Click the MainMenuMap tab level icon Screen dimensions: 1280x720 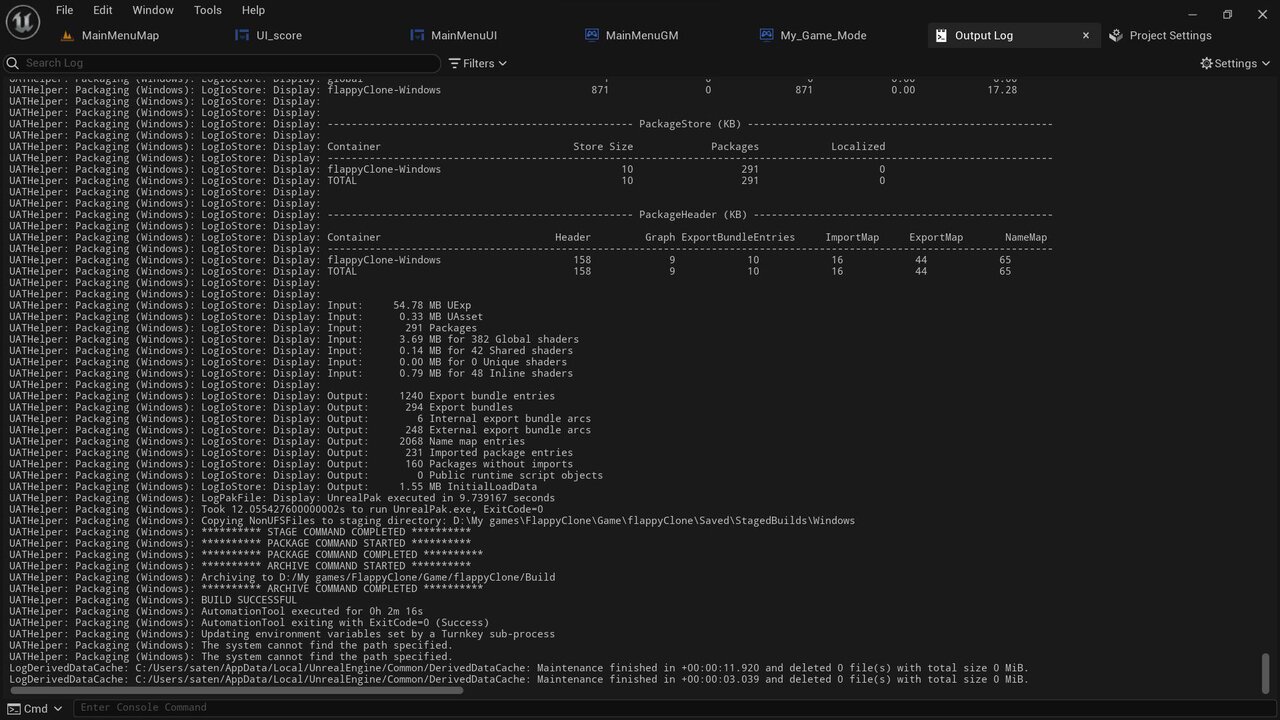coord(67,35)
